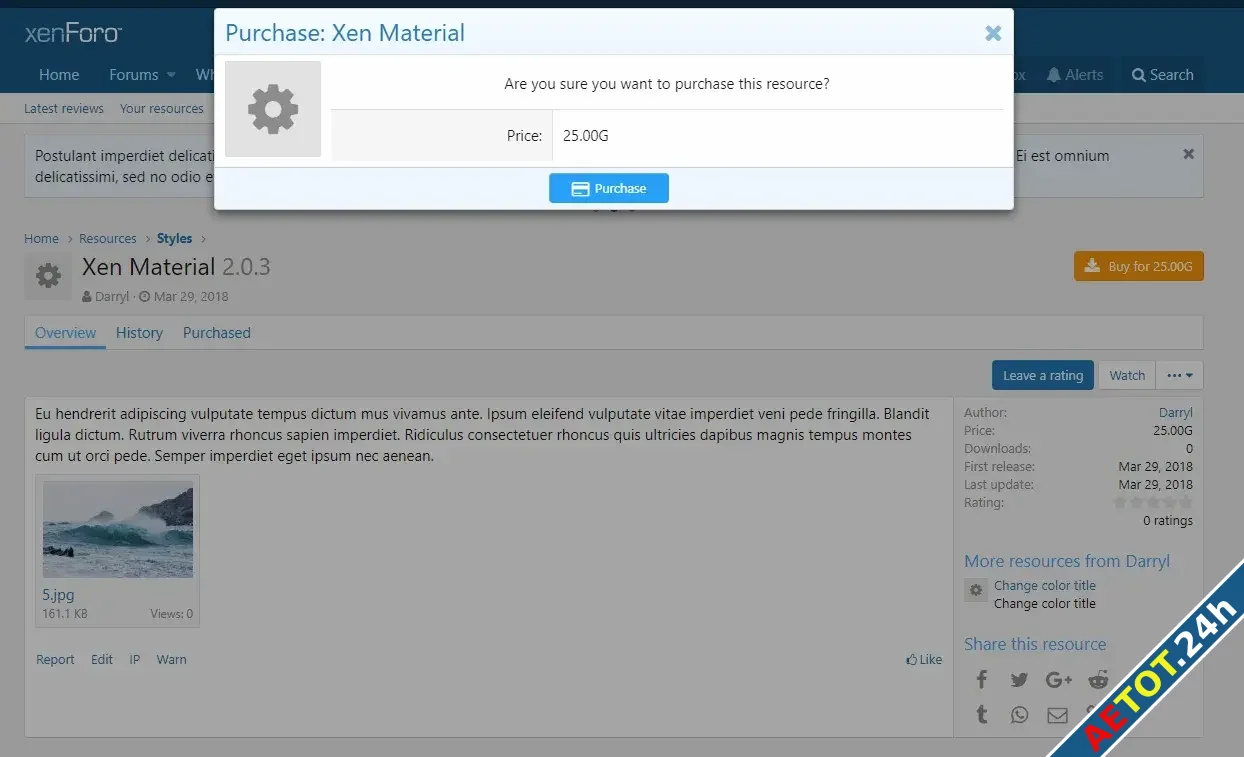Give the resource a star rating
This screenshot has width=1244, height=757.
1042,375
